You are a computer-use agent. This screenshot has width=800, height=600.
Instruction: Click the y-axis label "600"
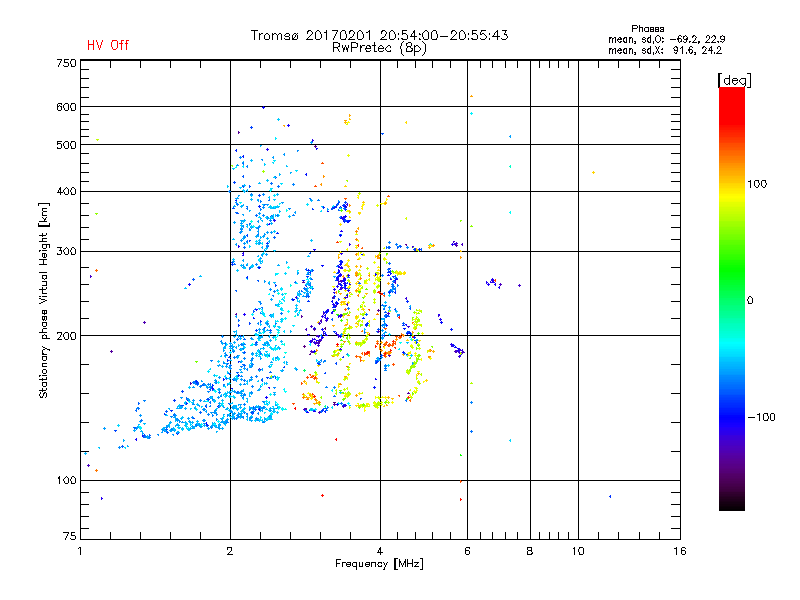pos(66,107)
